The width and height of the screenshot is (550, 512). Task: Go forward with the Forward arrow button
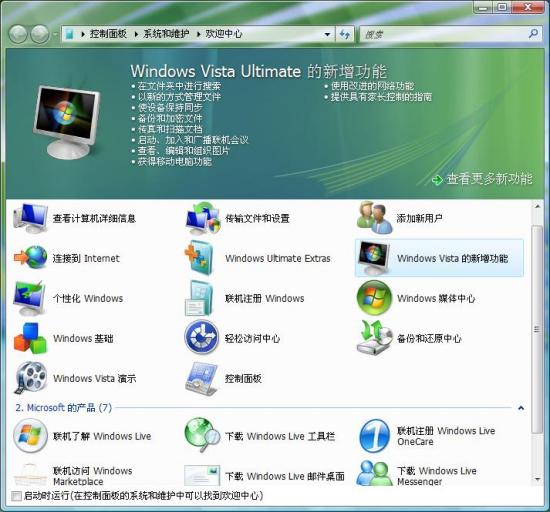[x=40, y=34]
